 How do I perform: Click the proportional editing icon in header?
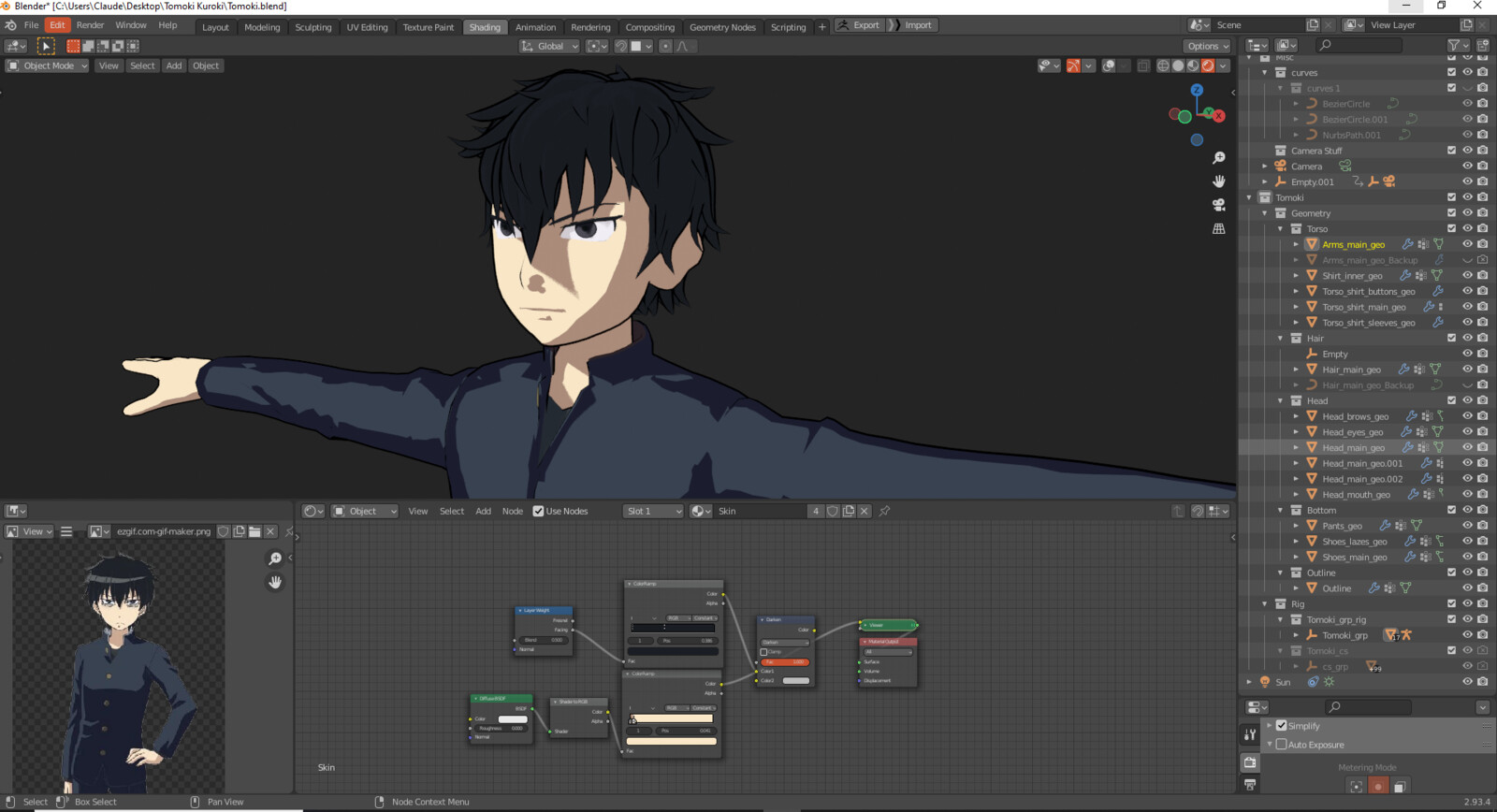tap(665, 46)
